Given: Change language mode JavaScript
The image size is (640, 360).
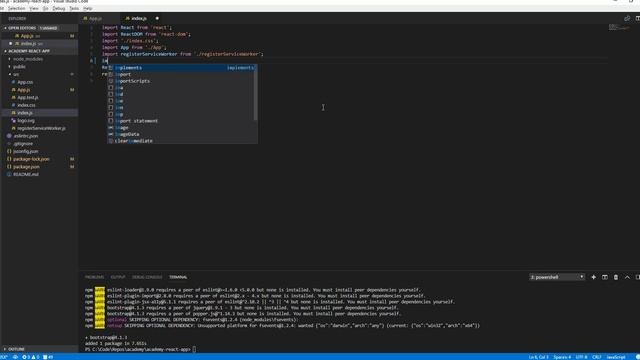Looking at the screenshot, I should 616,357.
